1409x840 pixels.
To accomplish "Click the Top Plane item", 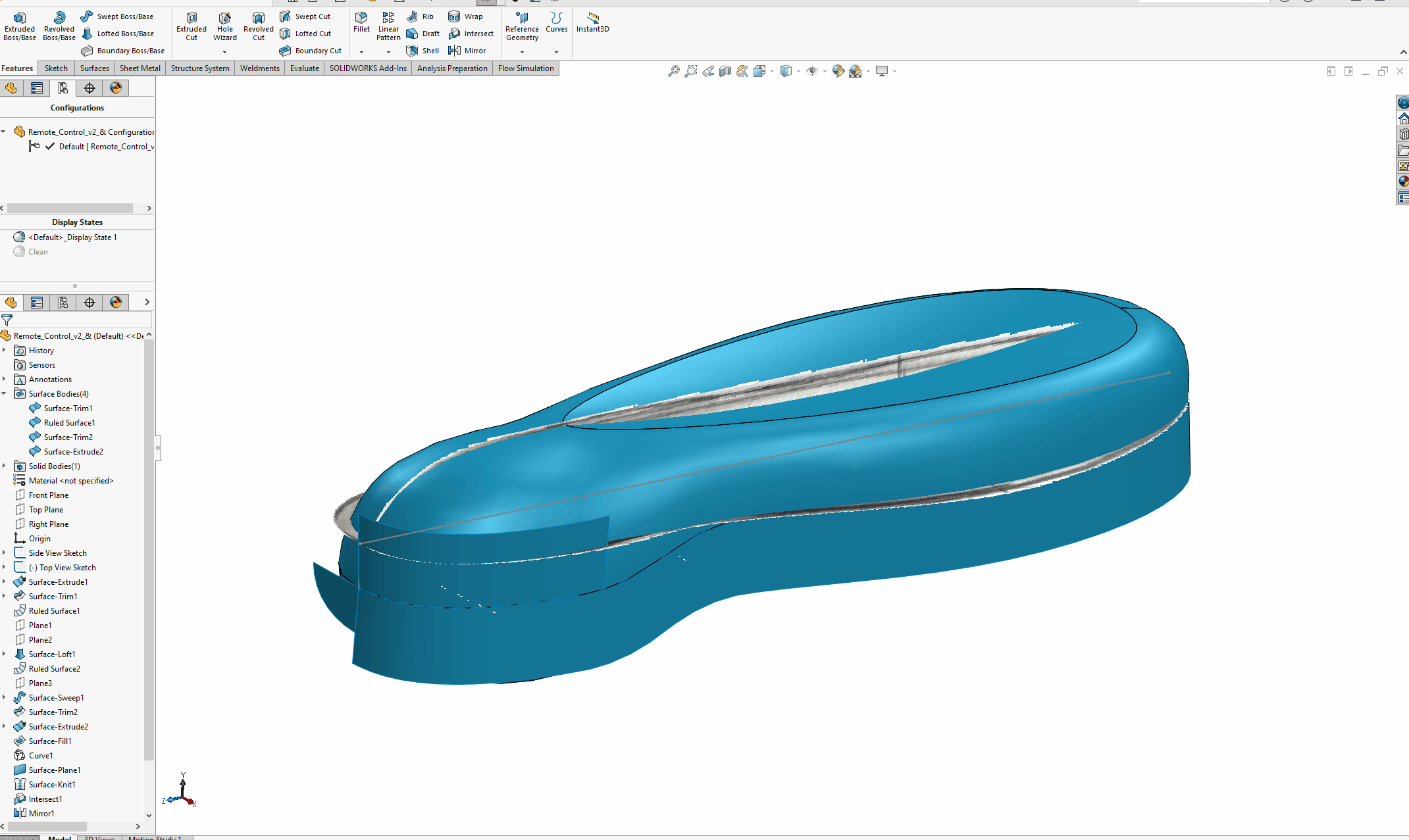I will click(46, 510).
